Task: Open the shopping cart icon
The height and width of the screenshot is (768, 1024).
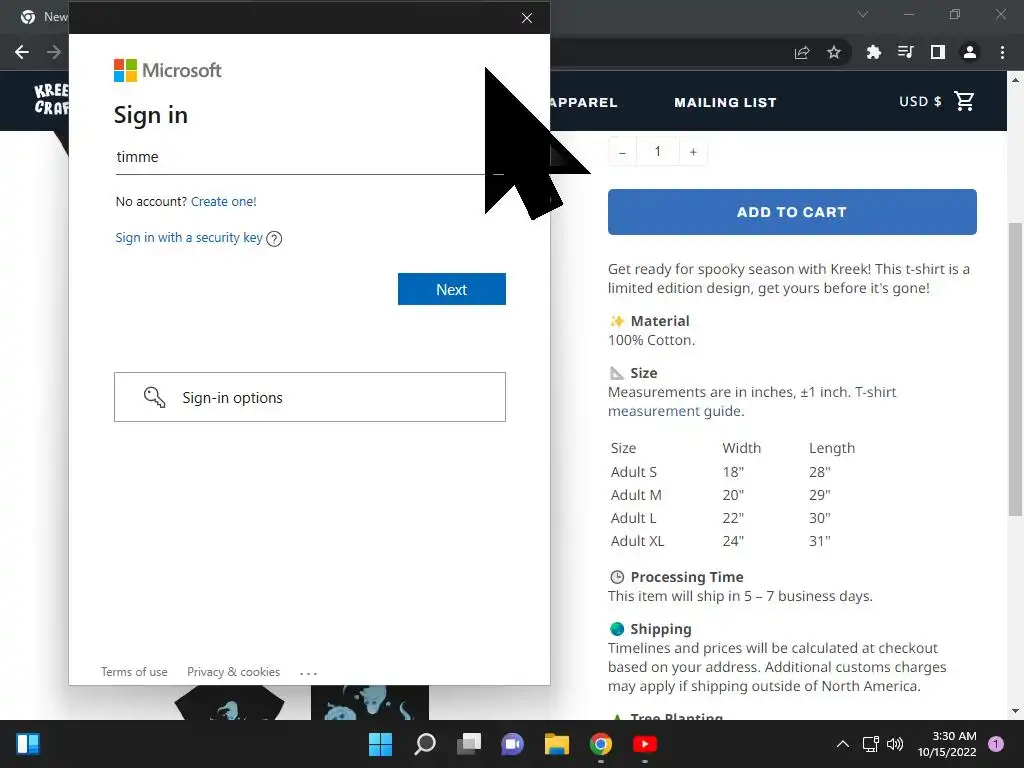Action: pos(964,101)
